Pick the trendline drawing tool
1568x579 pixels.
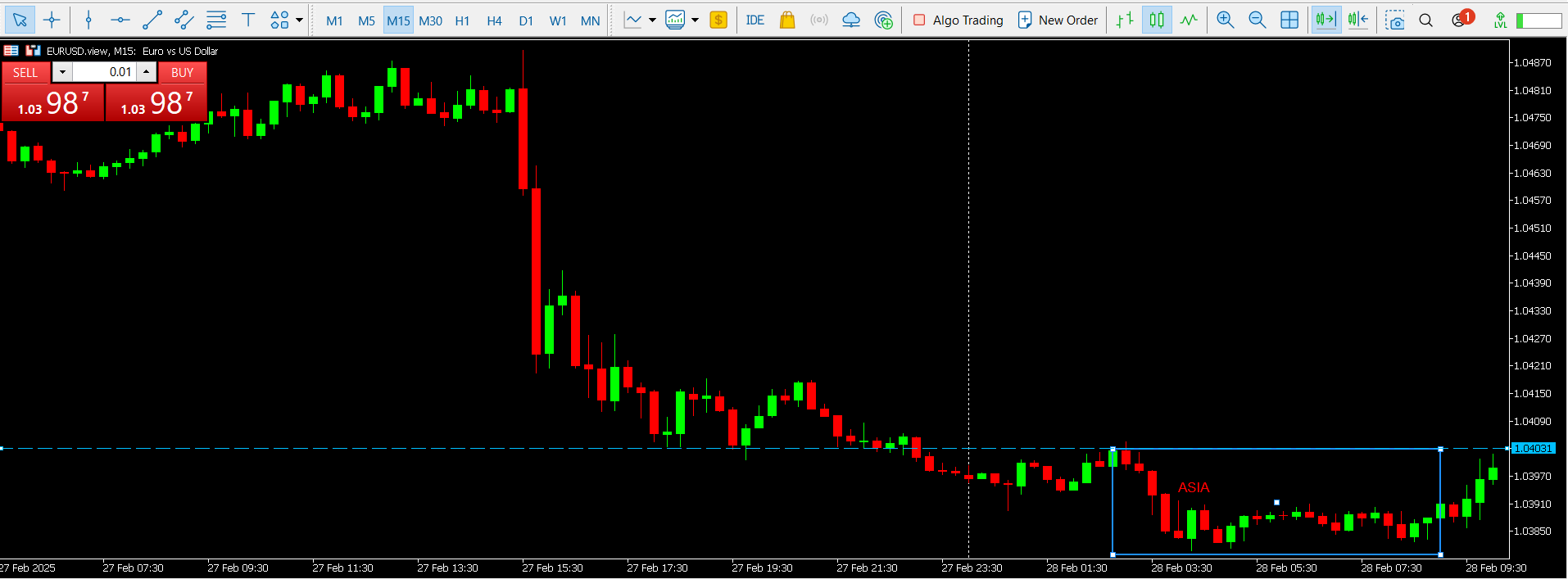[x=152, y=20]
